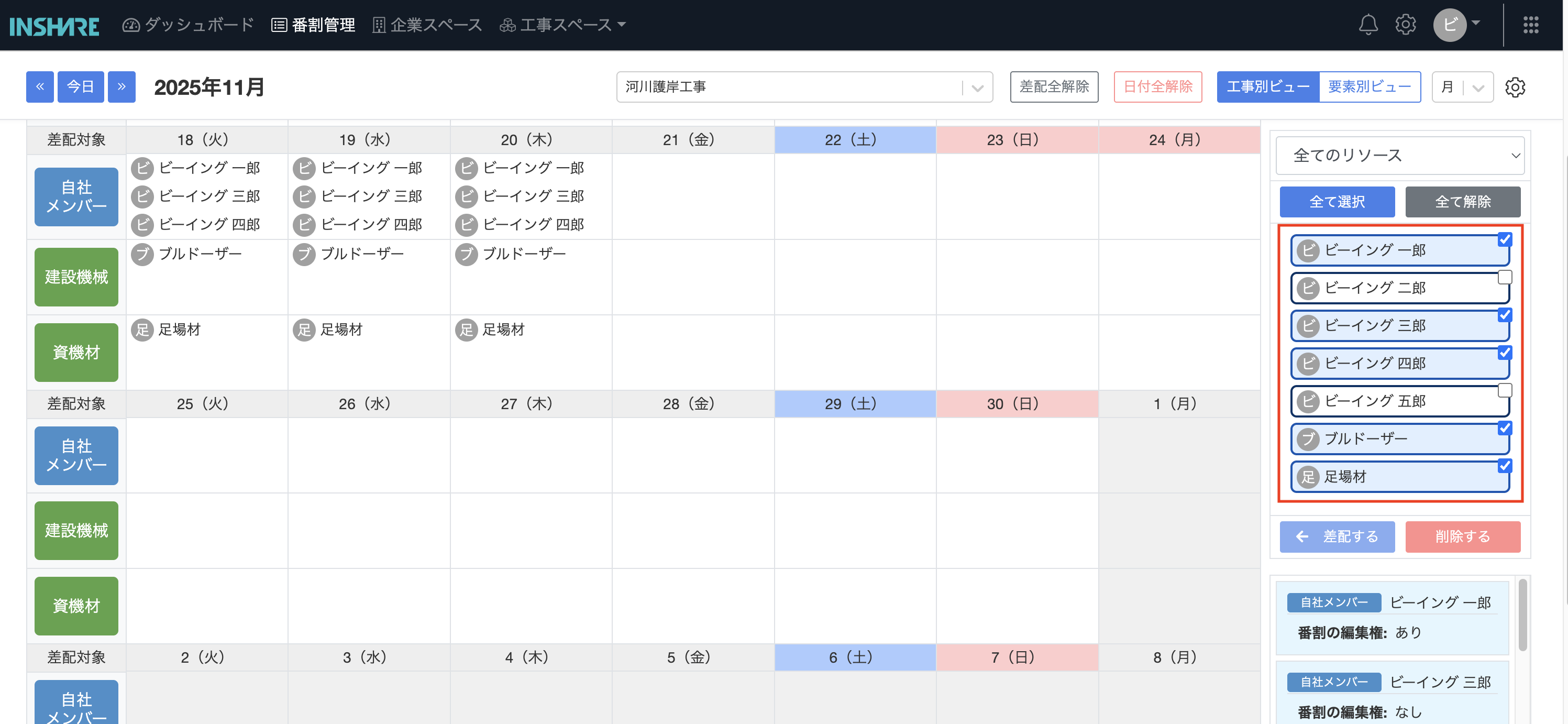The height and width of the screenshot is (724, 1568).
Task: Uncheck ビーイング 四郎 resource checkbox
Action: [1505, 353]
